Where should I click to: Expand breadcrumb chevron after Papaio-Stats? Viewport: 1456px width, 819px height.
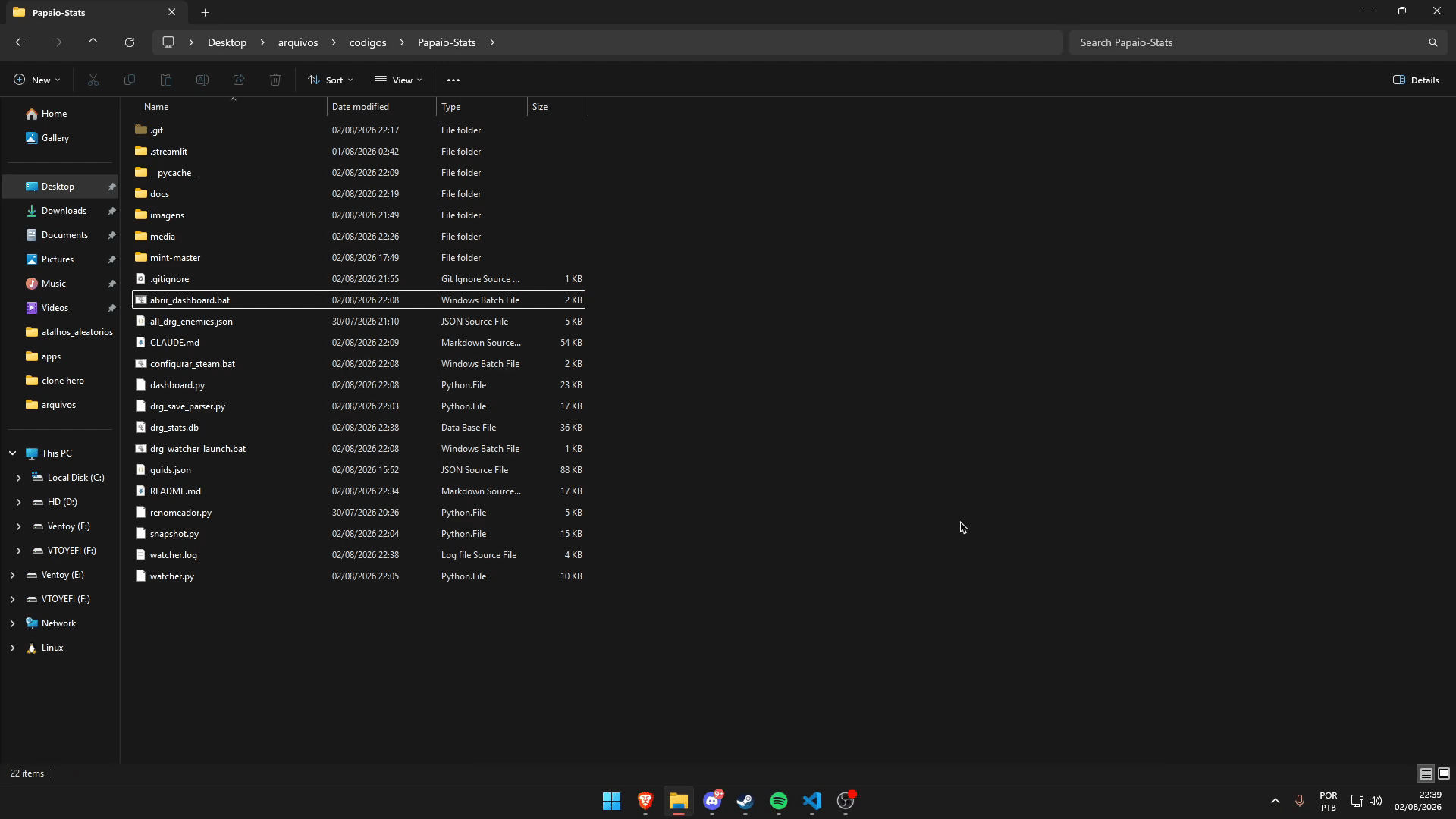492,42
